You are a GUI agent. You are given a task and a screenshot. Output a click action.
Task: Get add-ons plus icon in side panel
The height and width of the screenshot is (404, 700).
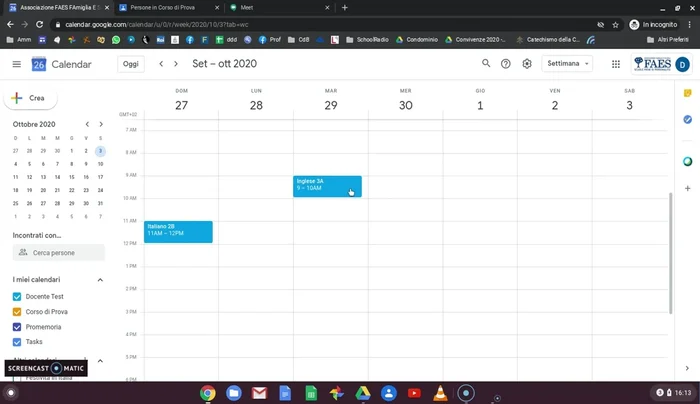[688, 188]
